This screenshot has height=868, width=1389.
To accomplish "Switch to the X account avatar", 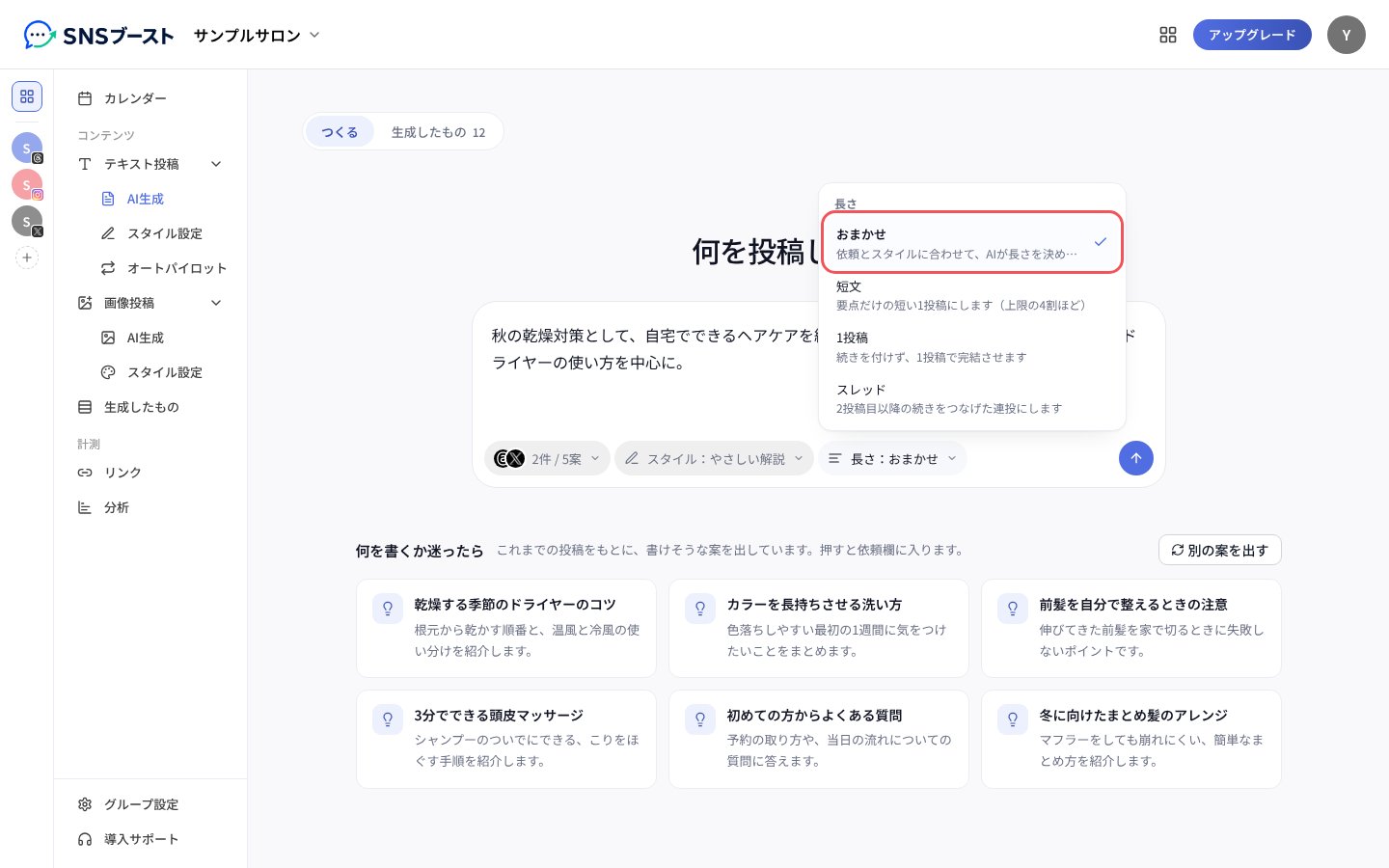I will 27,222.
